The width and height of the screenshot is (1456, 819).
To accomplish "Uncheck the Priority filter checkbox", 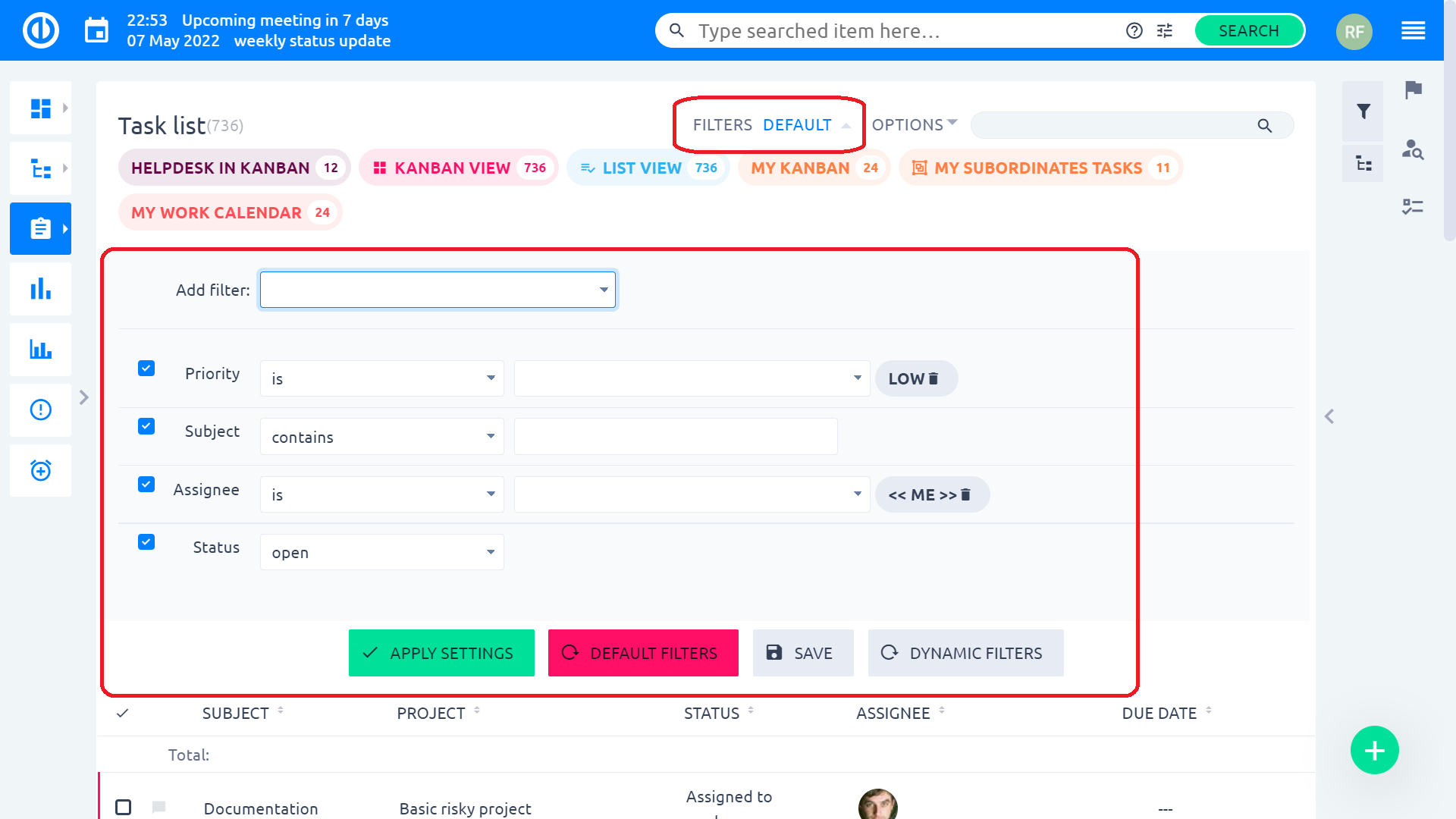I will [x=146, y=369].
